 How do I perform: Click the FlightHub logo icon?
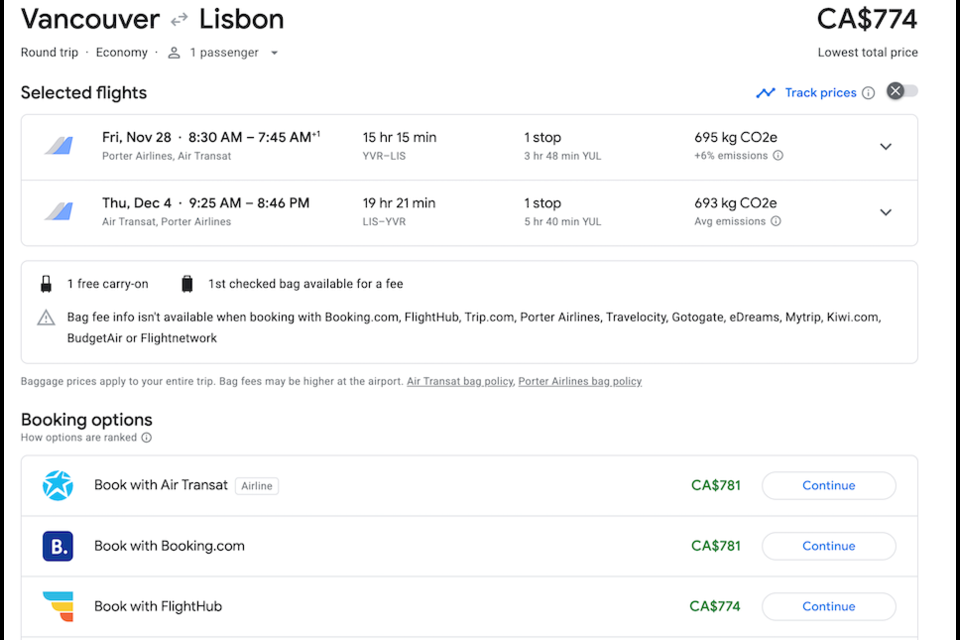pyautogui.click(x=58, y=606)
